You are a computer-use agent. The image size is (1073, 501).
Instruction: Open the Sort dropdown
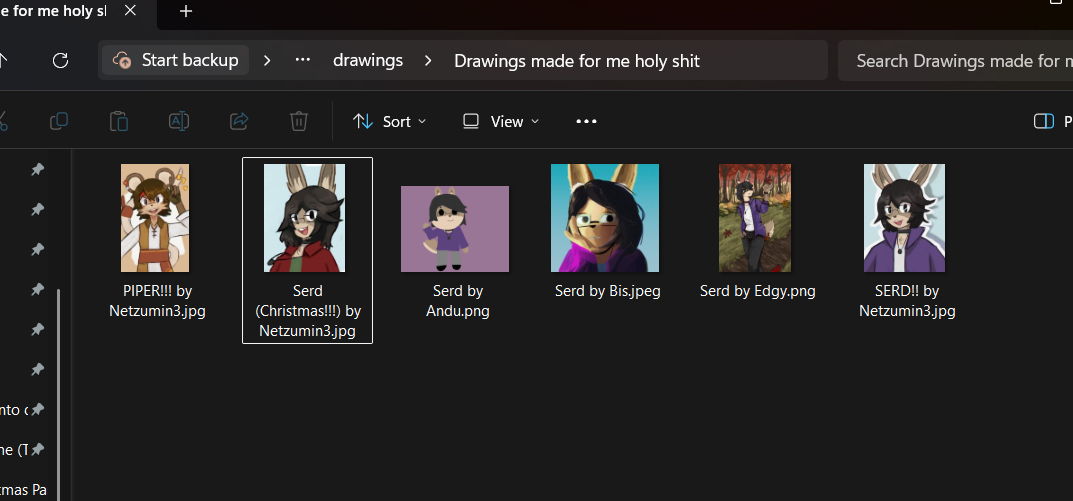click(390, 121)
